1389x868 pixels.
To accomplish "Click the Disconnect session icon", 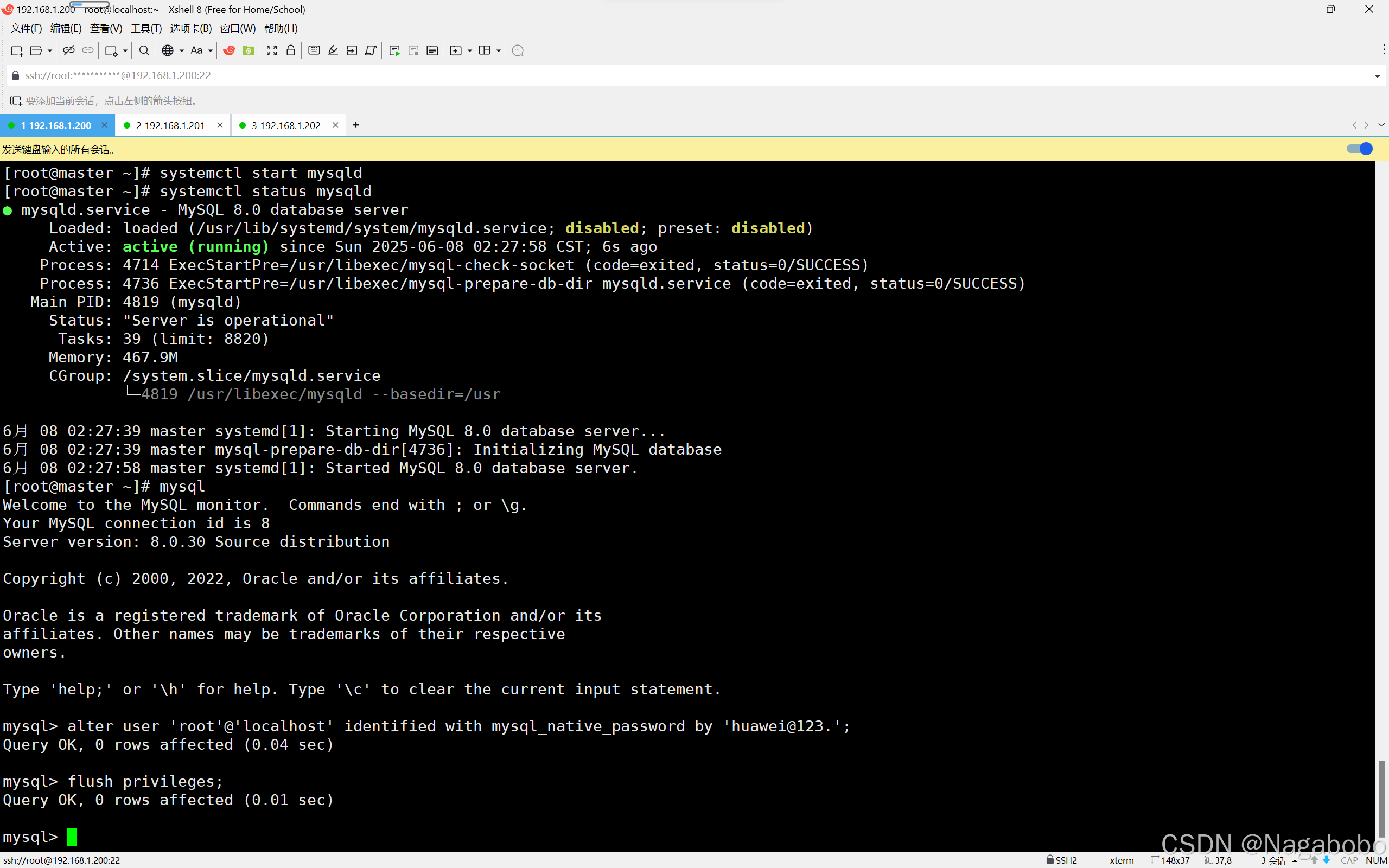I will click(x=69, y=50).
